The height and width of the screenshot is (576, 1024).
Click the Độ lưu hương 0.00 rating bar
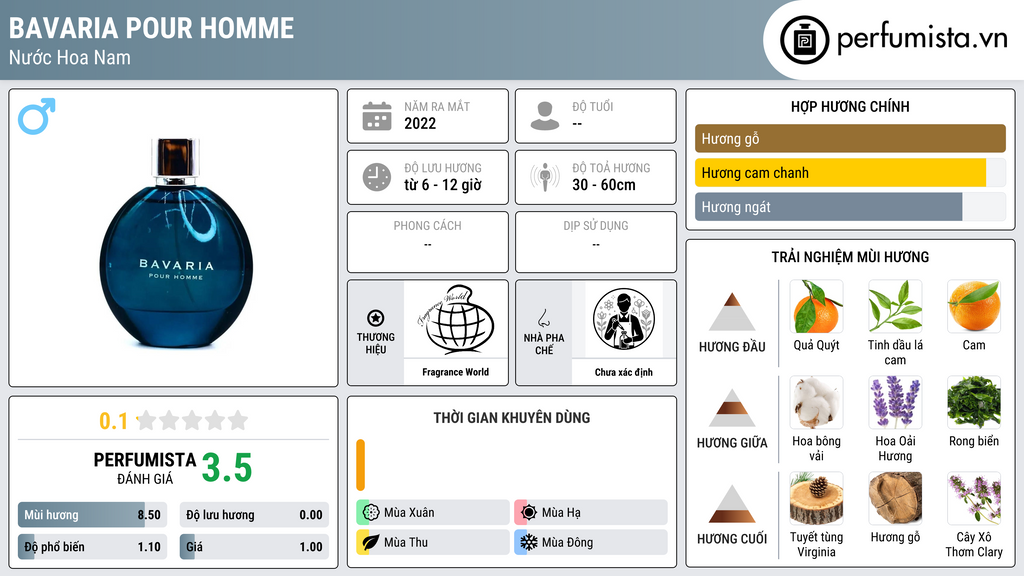[x=254, y=515]
